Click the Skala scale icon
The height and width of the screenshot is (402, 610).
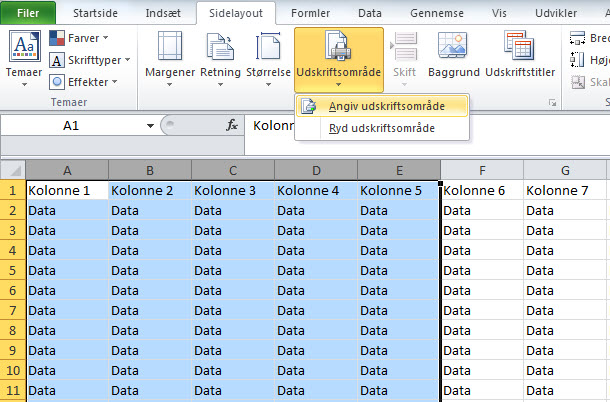[x=578, y=82]
